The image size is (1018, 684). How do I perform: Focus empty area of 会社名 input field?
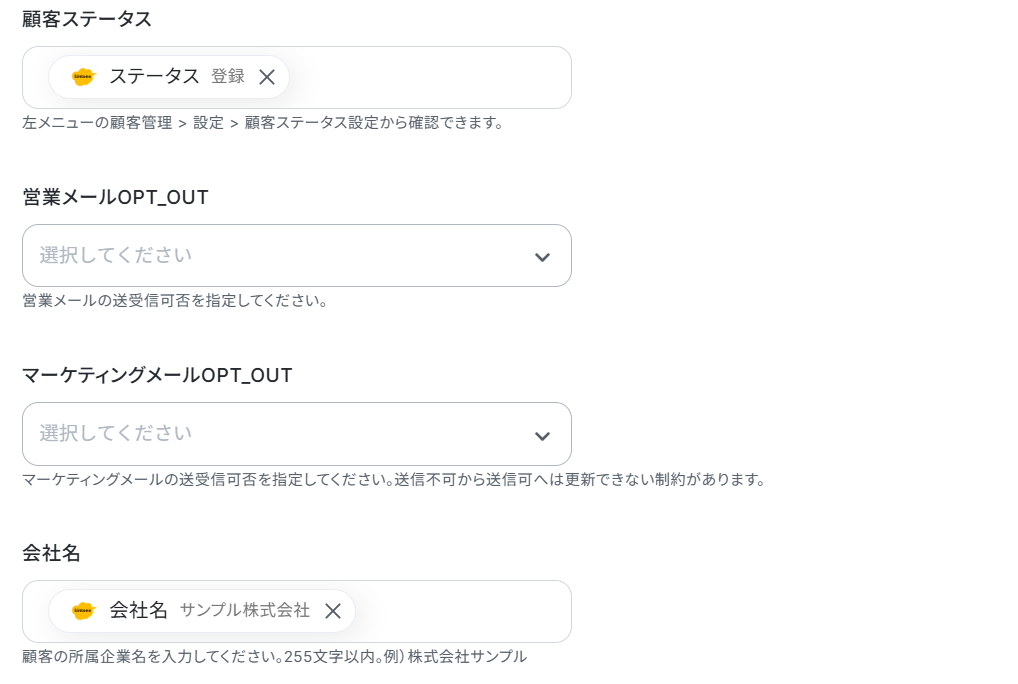462,611
